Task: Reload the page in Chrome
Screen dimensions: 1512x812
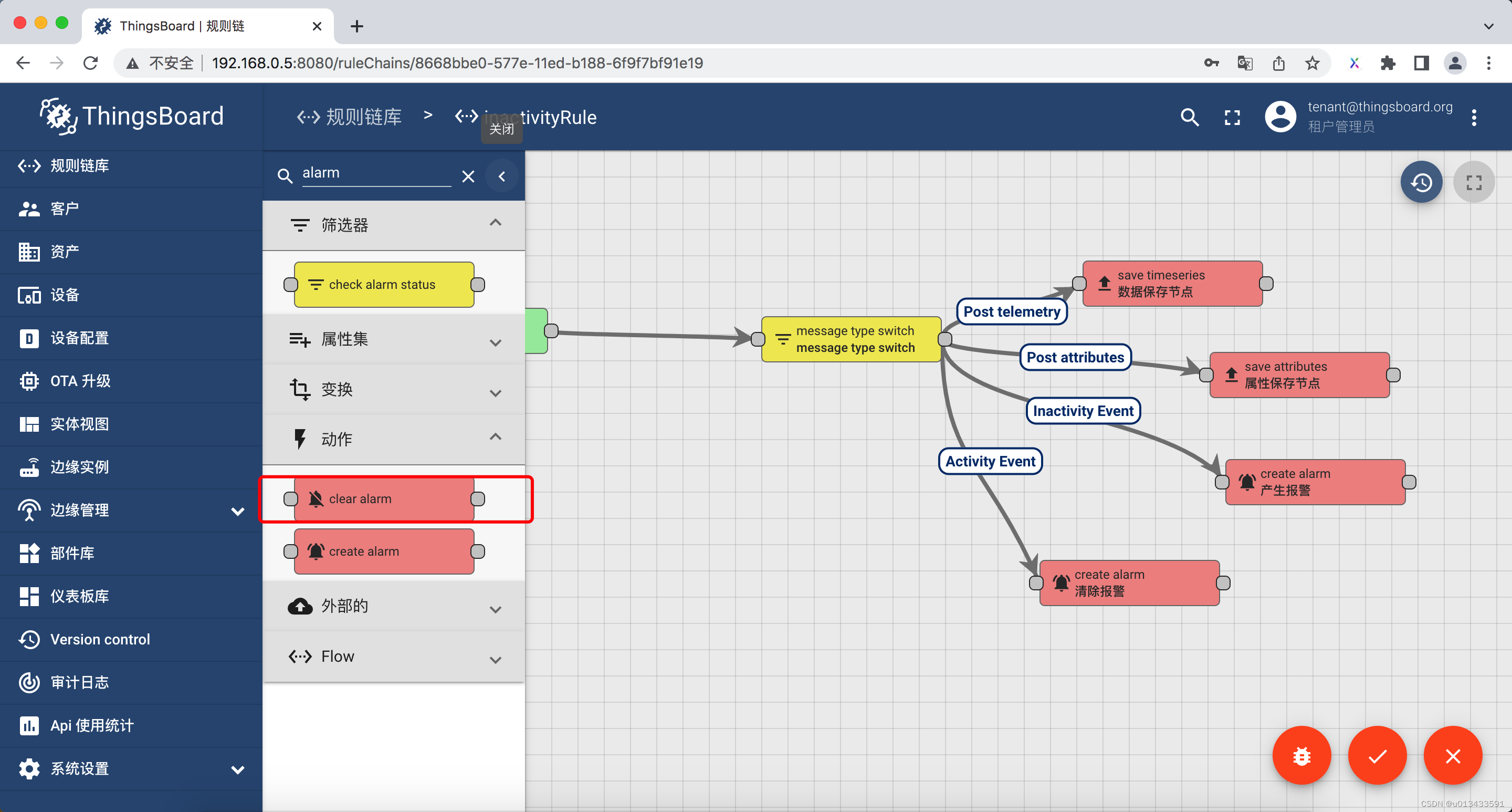Action: coord(90,63)
